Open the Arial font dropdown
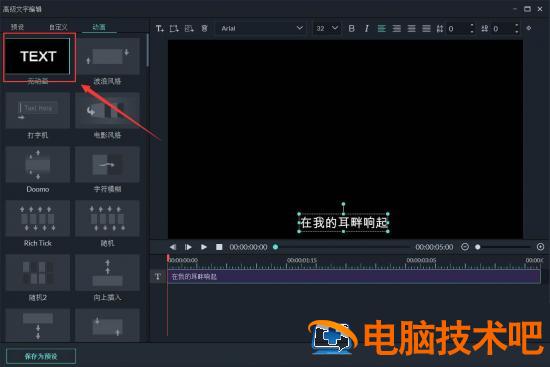This screenshot has height=367, width=550. [x=261, y=28]
